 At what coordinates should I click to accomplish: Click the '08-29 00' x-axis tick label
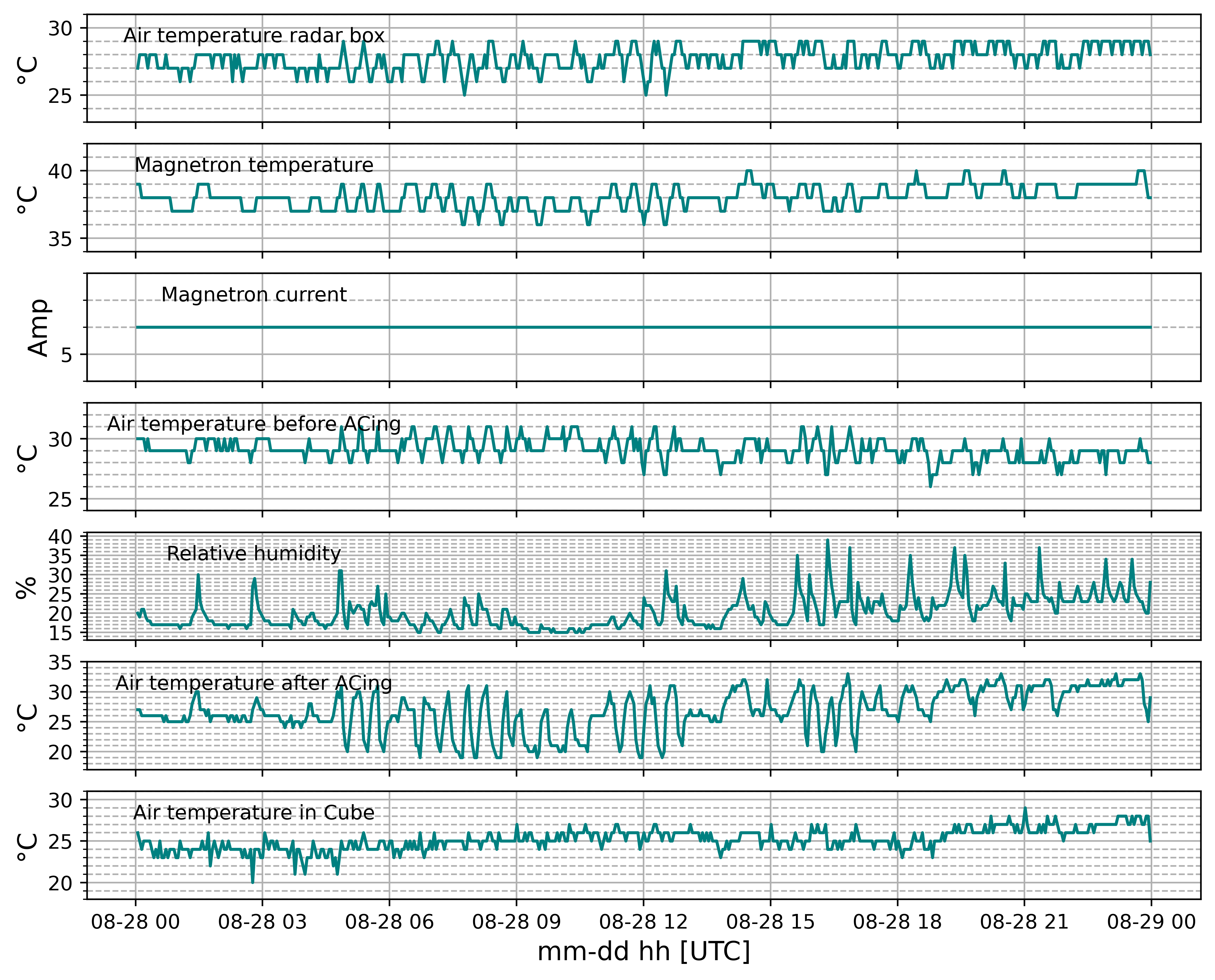click(1152, 922)
